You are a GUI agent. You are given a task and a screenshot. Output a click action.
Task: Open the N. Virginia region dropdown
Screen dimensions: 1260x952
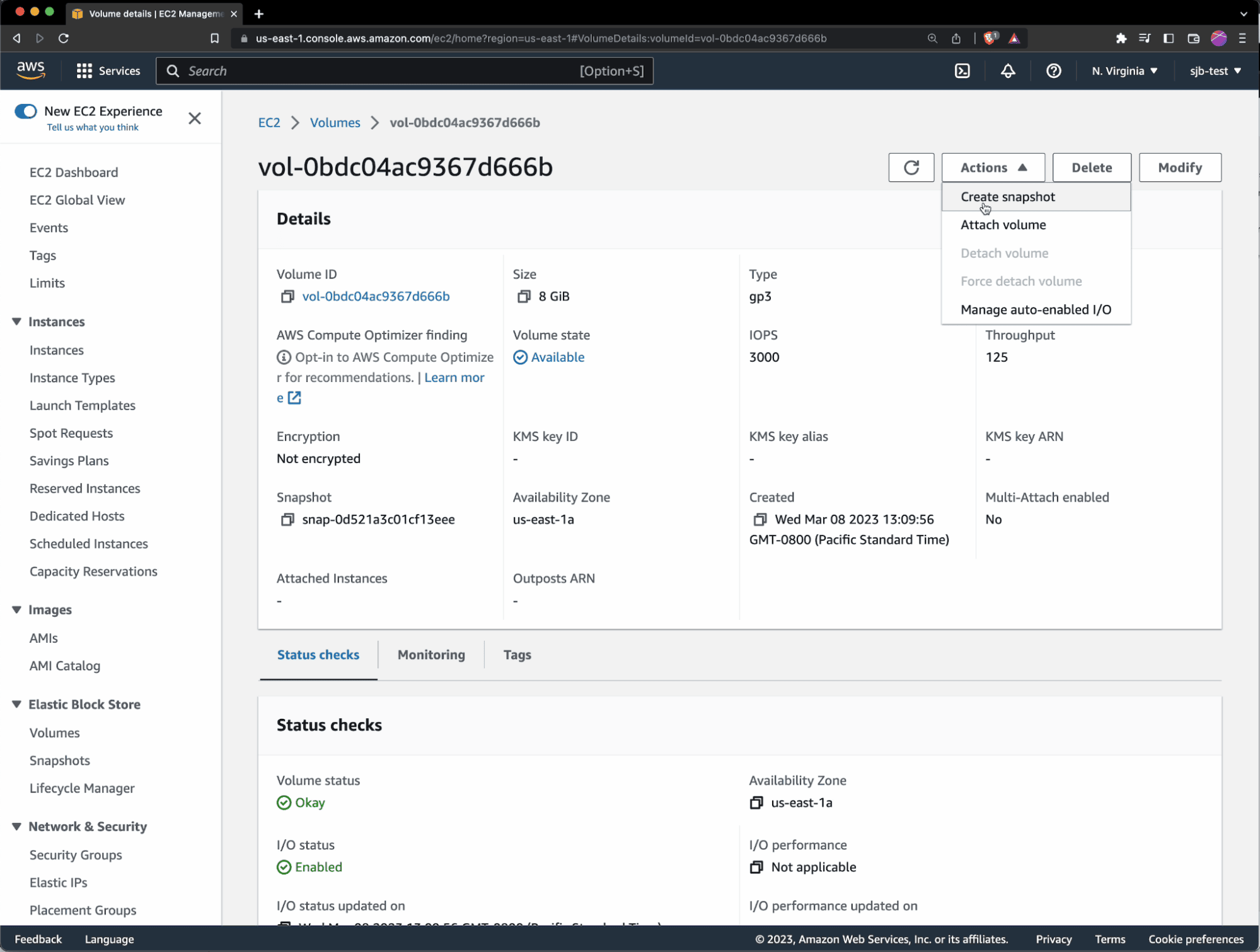click(x=1125, y=71)
